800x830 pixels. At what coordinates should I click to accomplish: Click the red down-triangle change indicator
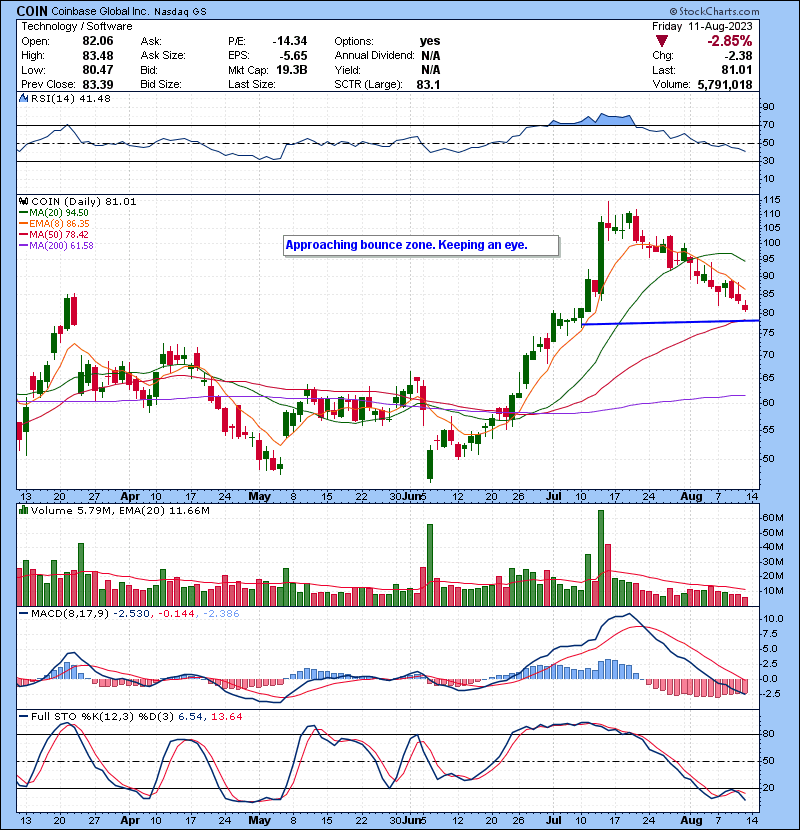[x=661, y=41]
